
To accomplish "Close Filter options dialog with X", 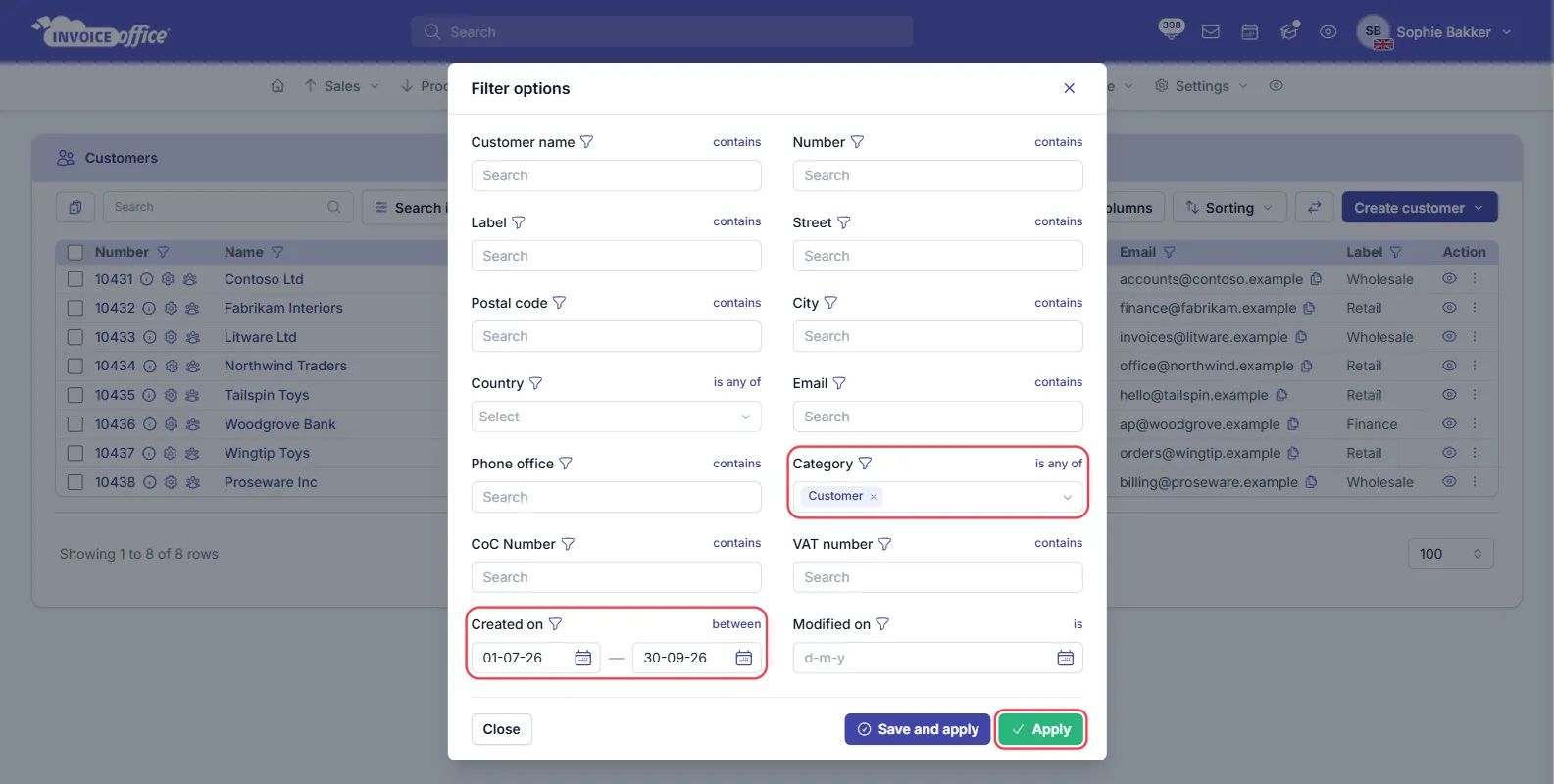I will (x=1070, y=88).
